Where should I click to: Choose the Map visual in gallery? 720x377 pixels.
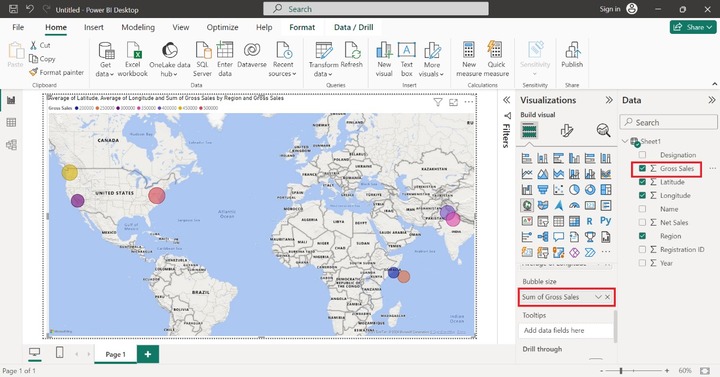pyautogui.click(x=527, y=205)
